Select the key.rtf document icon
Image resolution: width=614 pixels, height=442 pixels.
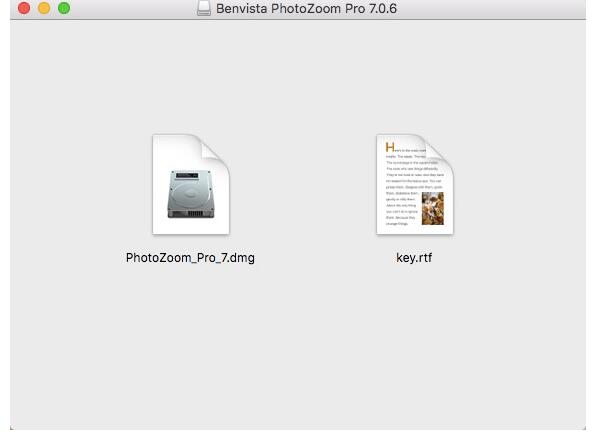point(415,184)
